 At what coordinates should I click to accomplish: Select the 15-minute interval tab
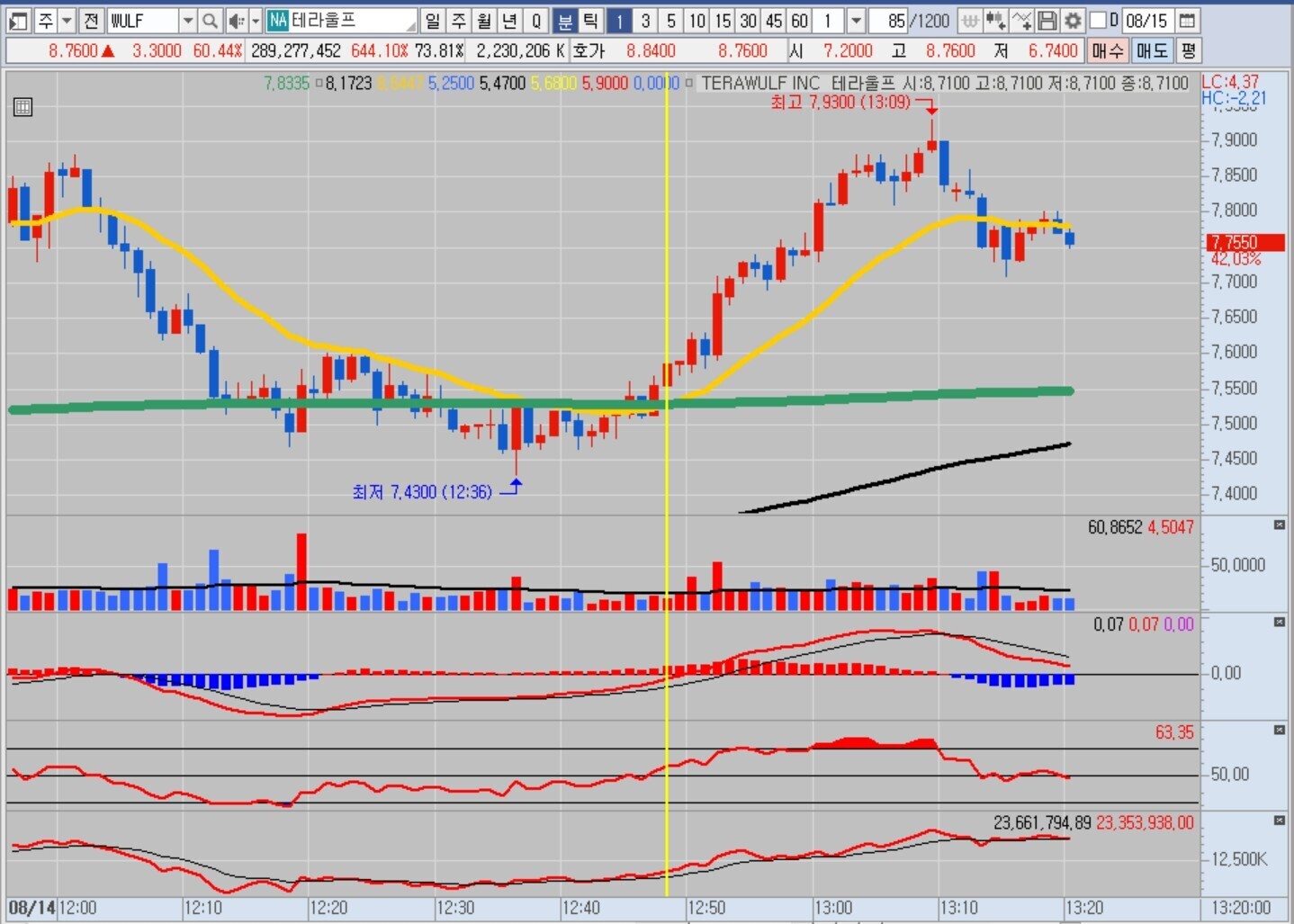722,20
